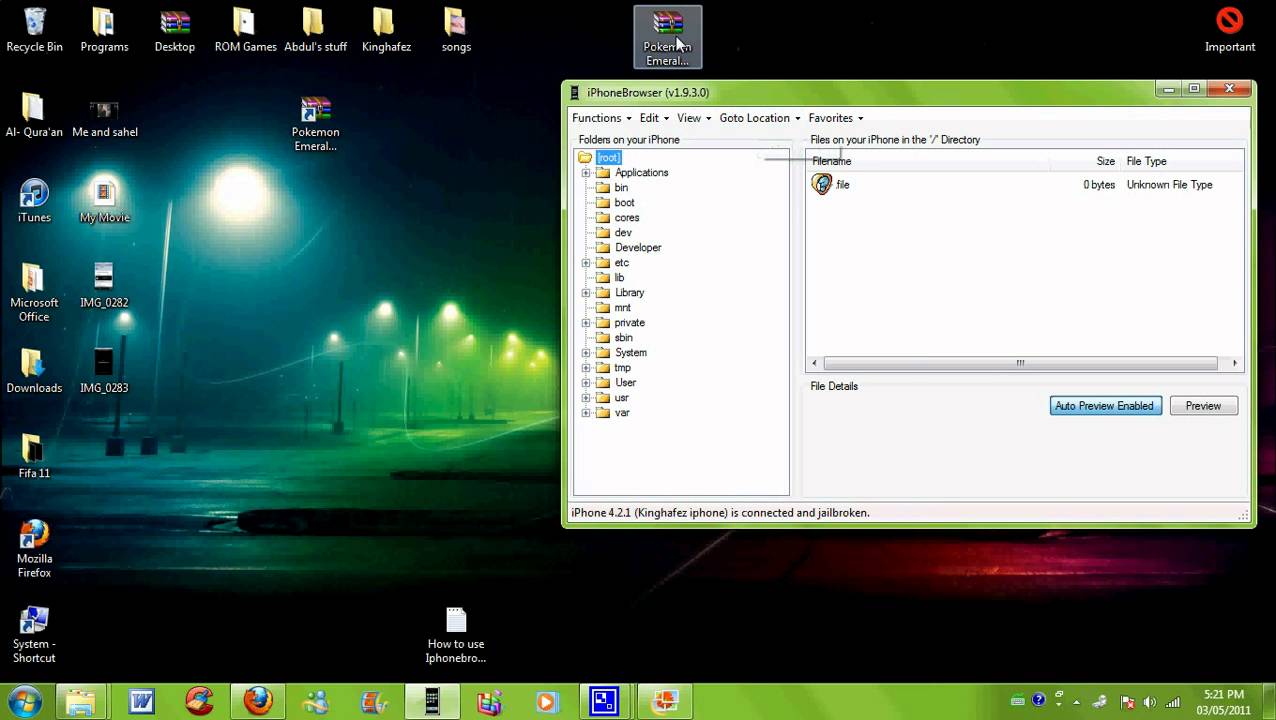1276x720 pixels.
Task: Open the Programs folder on desktop
Action: pos(104,30)
